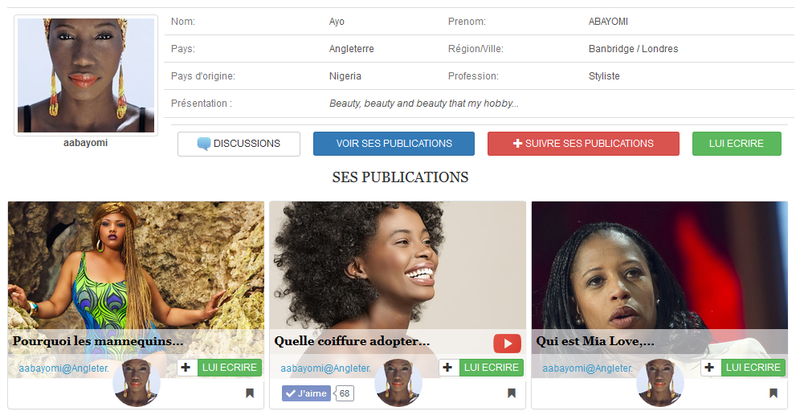Viewport: 800px width, 415px height.
Task: Follow with SUIVRE SES PUBLICATIONS button
Action: [583, 144]
